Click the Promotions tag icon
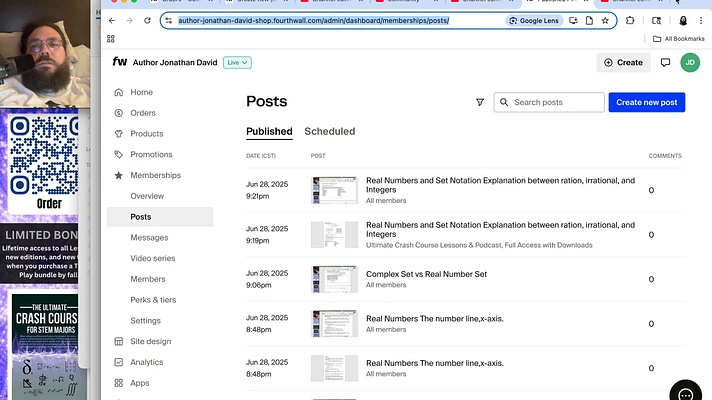The height and width of the screenshot is (400, 712). click(119, 154)
